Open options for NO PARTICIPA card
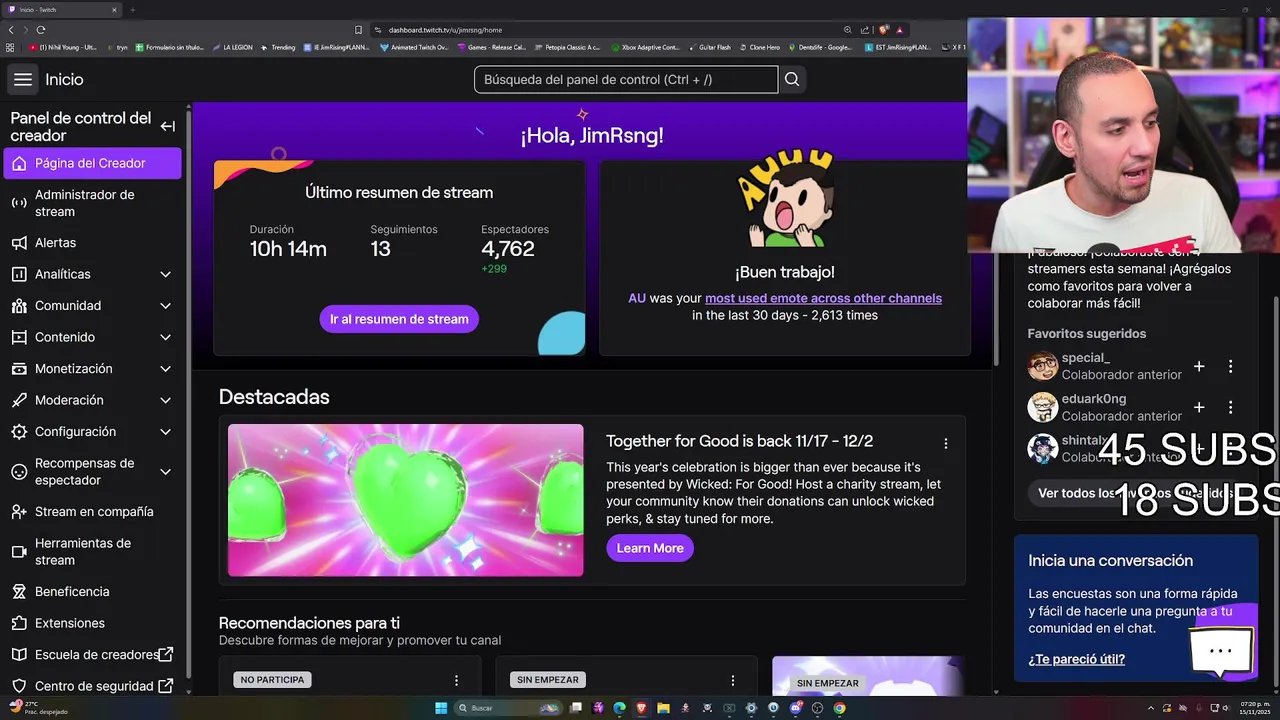 tap(456, 680)
